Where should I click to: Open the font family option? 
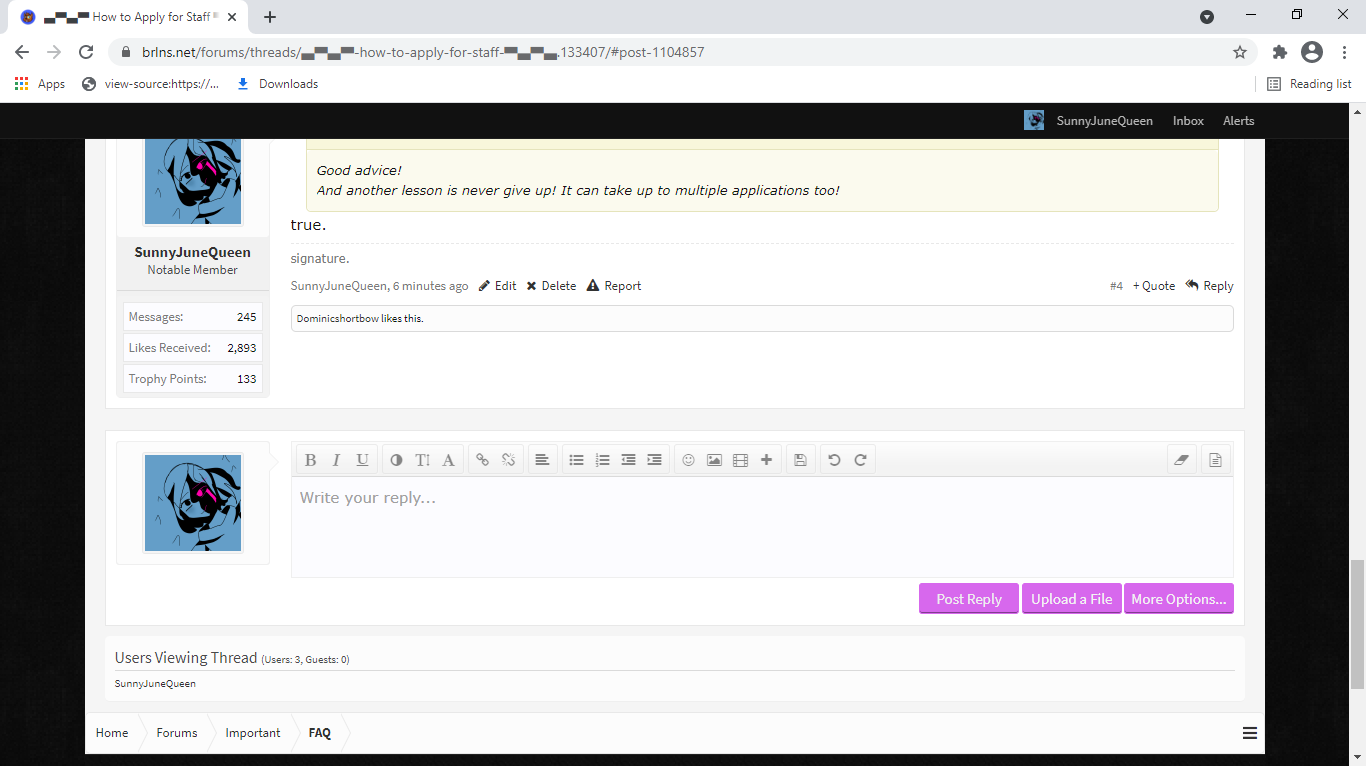point(448,460)
